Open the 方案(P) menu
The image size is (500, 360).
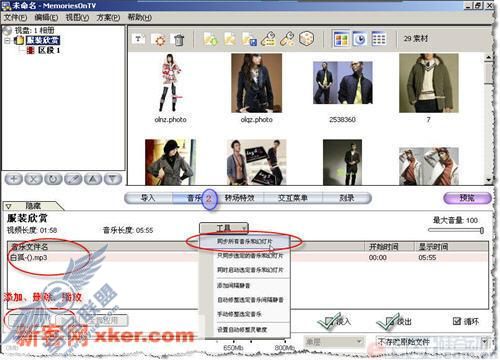point(108,17)
